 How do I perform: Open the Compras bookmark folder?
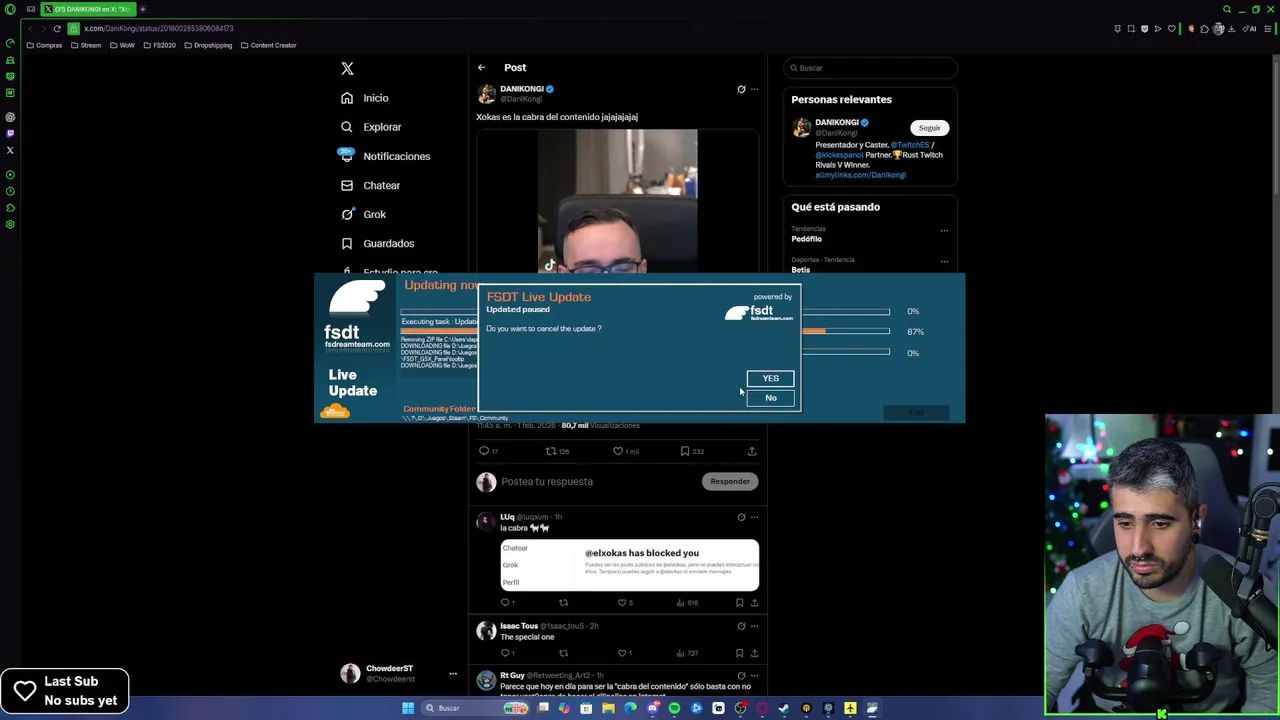(44, 45)
